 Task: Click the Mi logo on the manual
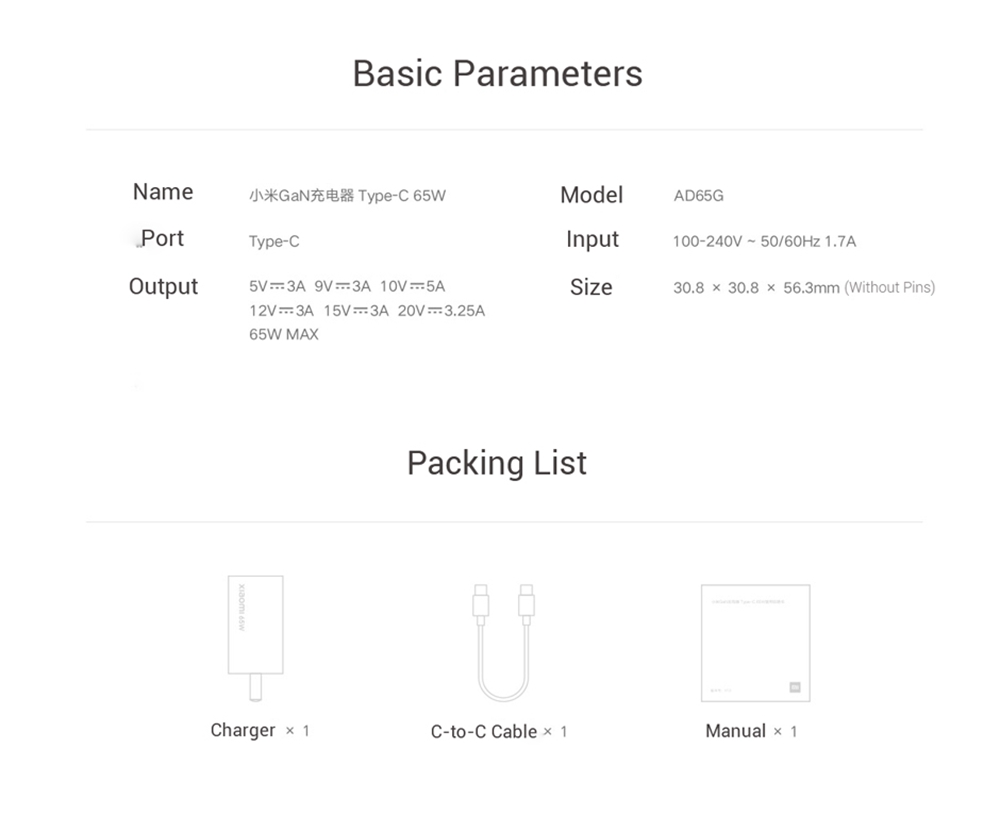pyautogui.click(x=795, y=687)
